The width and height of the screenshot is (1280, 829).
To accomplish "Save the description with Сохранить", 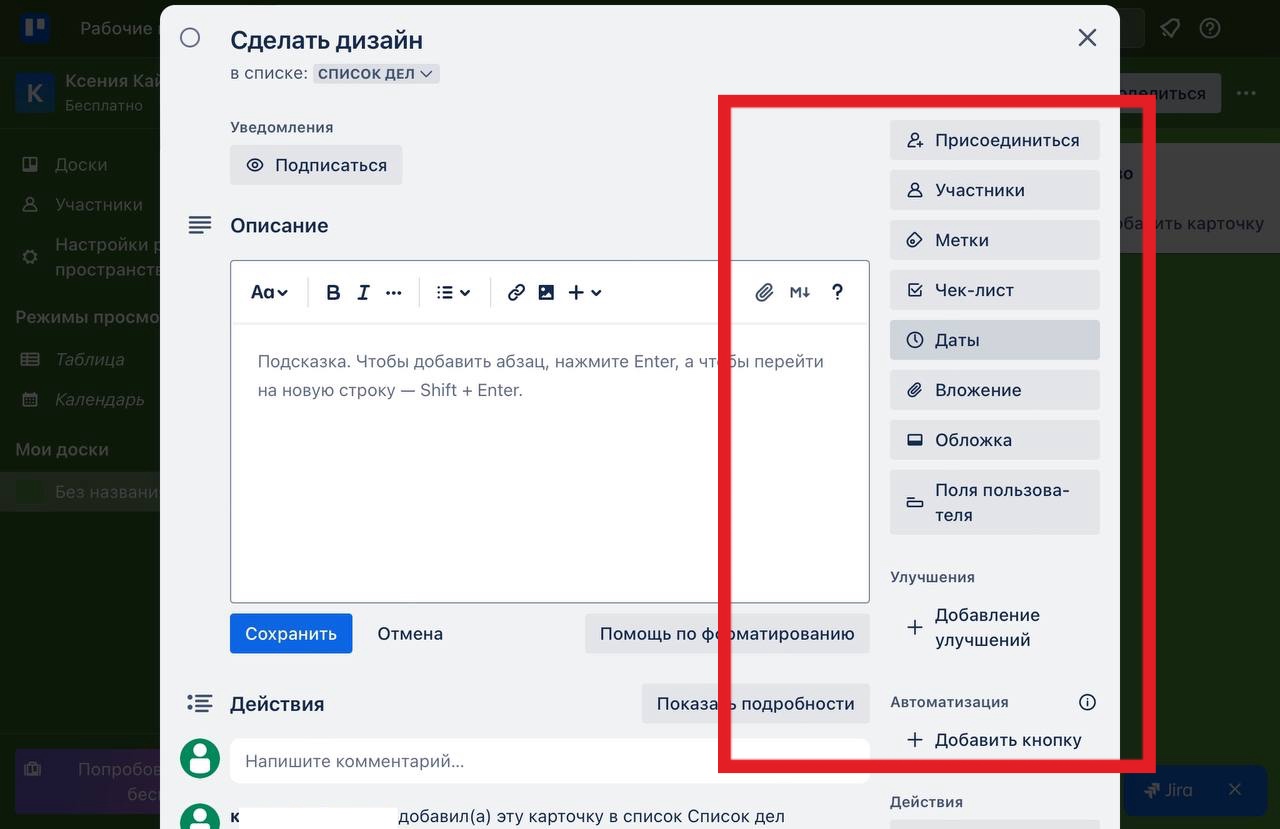I will (291, 633).
